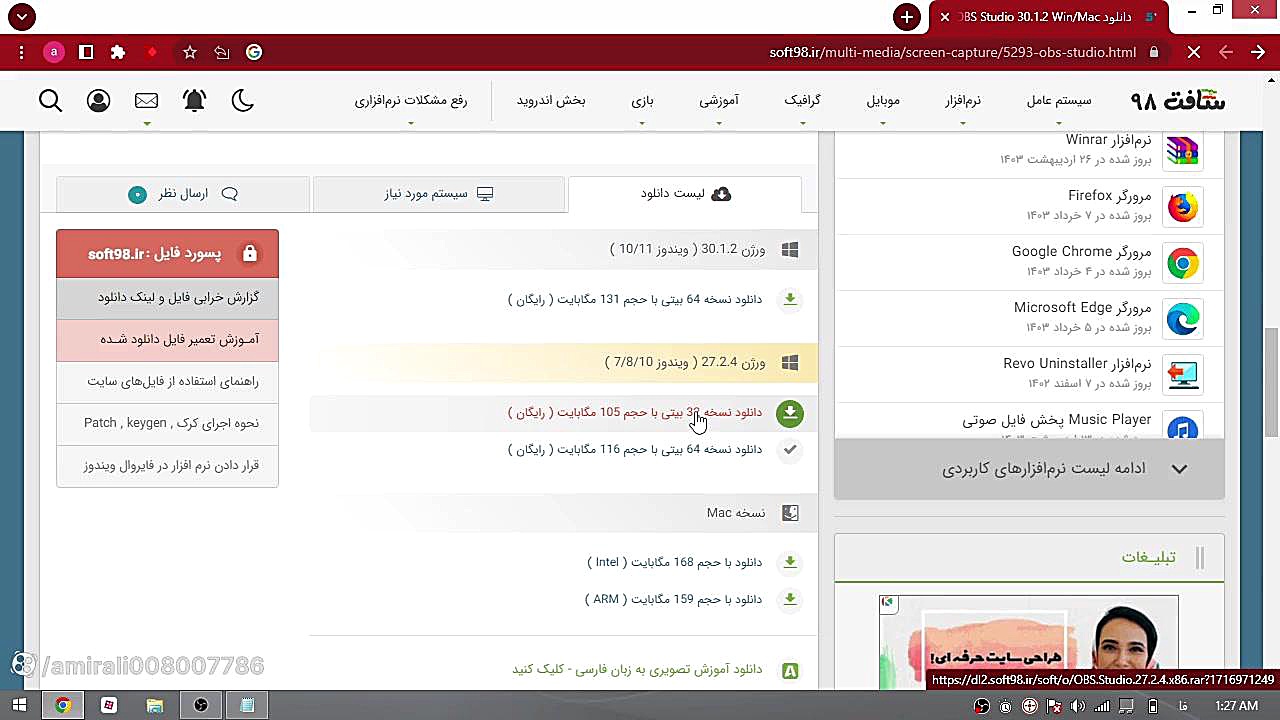The image size is (1280, 720).
Task: Click نحوه اجرای کرک Patch, keygen
Action: click(168, 424)
